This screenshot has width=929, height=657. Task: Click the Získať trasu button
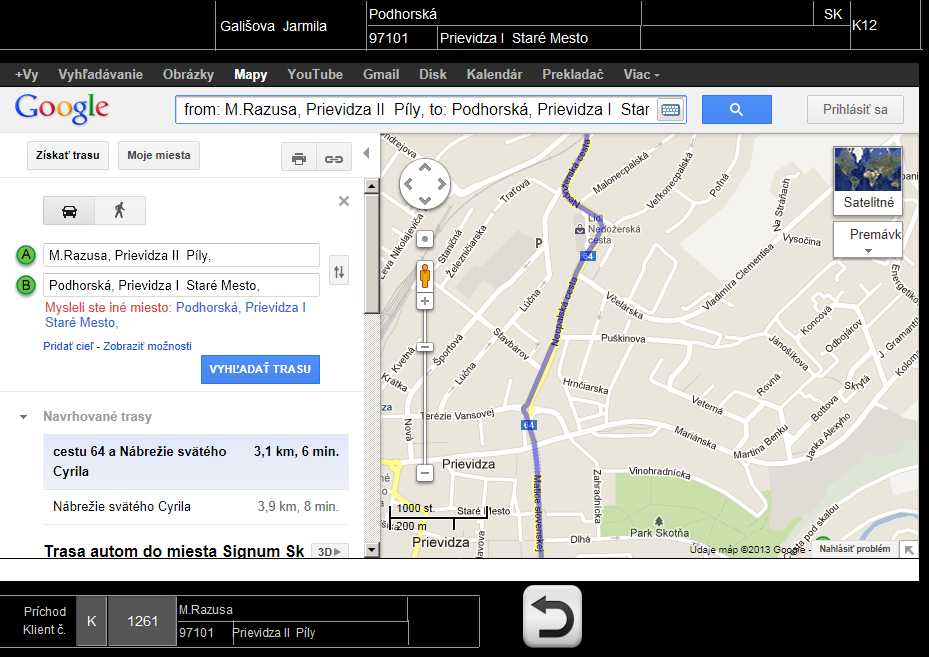click(x=68, y=155)
